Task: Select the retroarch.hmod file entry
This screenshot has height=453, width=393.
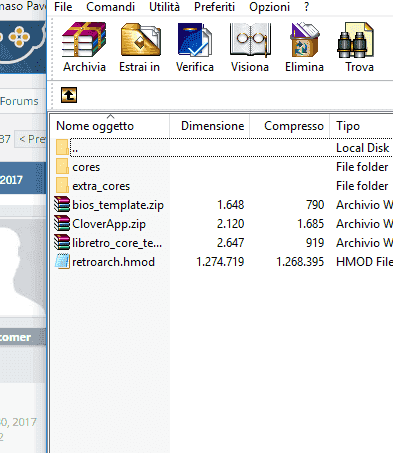Action: tap(113, 262)
